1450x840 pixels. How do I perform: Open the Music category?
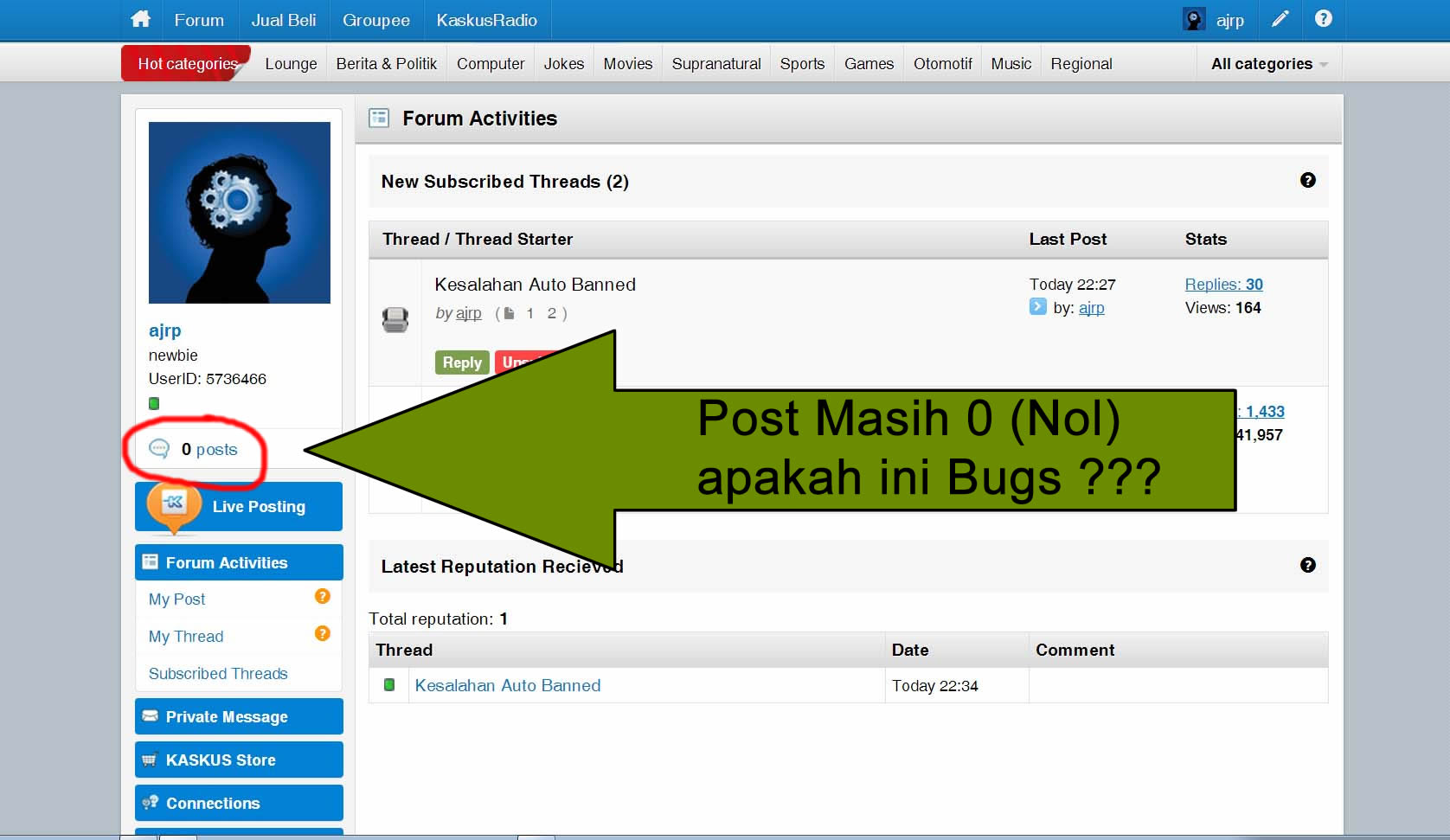pos(1011,64)
